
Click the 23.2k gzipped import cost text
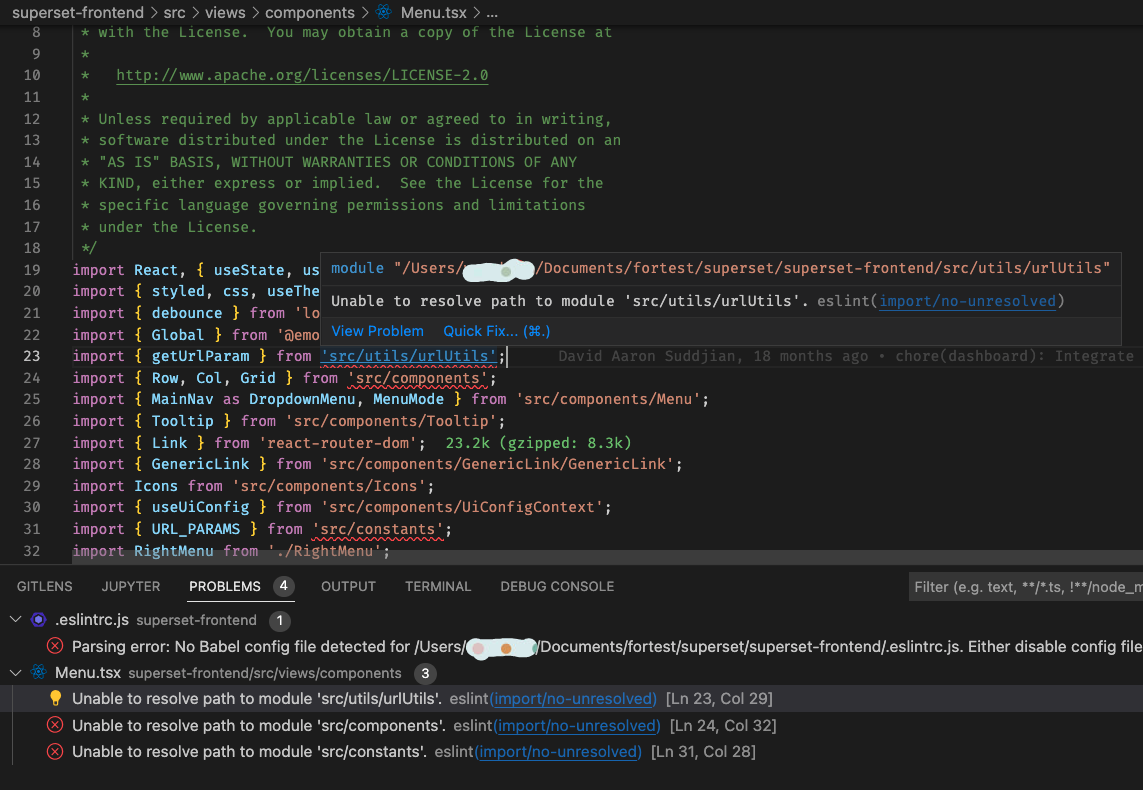(x=538, y=442)
